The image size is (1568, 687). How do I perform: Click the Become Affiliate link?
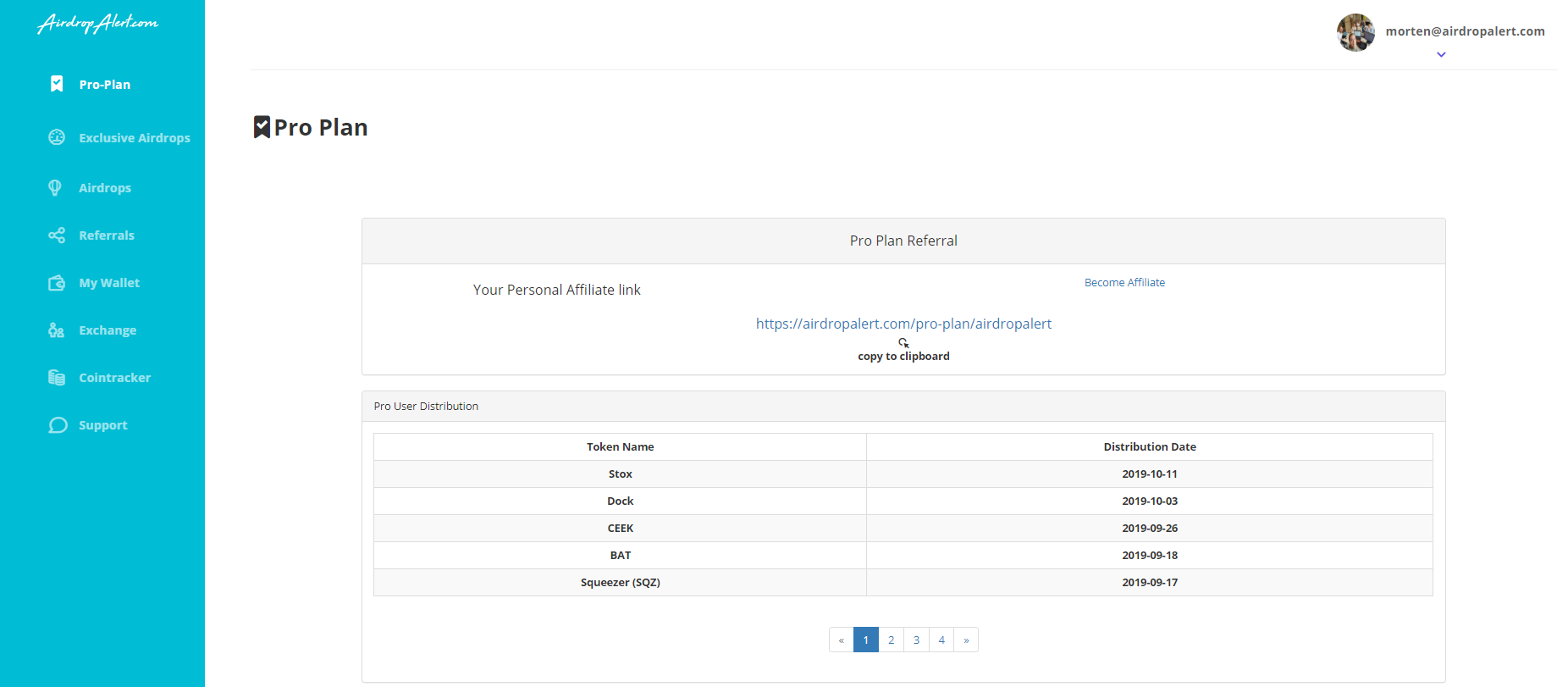click(1124, 283)
